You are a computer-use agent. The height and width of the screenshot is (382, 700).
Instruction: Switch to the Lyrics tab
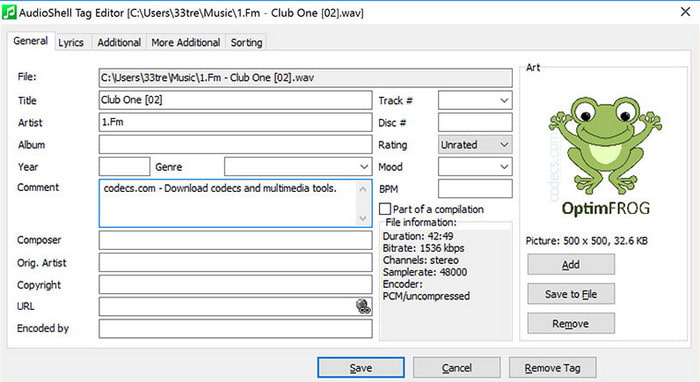point(71,42)
